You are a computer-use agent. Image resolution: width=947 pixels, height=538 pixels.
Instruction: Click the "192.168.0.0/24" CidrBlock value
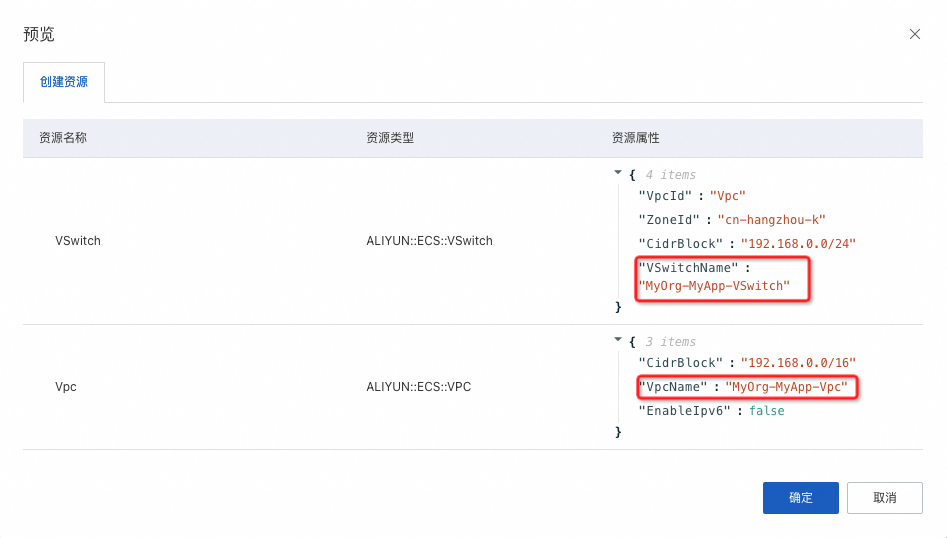[798, 244]
